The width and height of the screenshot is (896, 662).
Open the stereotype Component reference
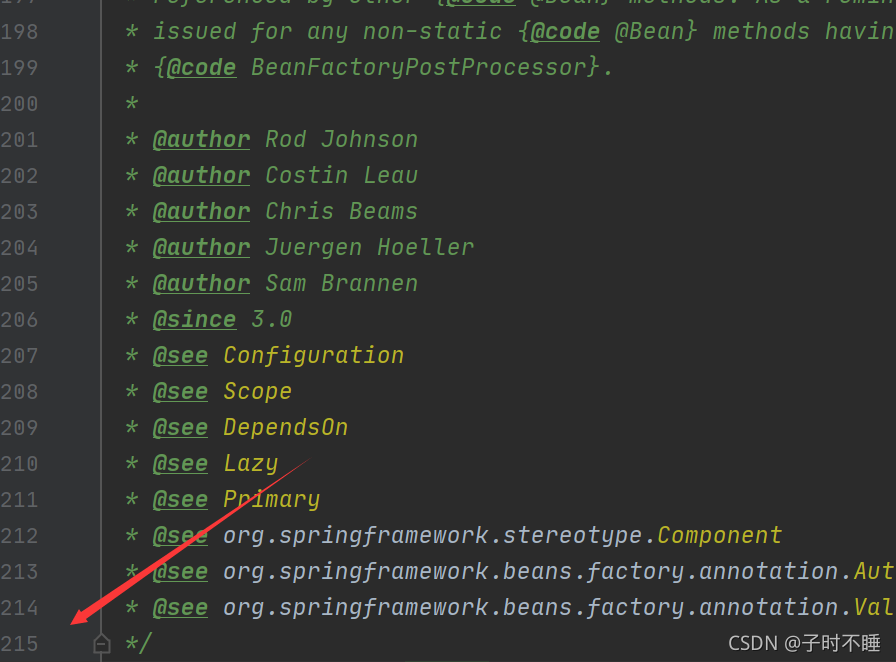pyautogui.click(x=719, y=536)
